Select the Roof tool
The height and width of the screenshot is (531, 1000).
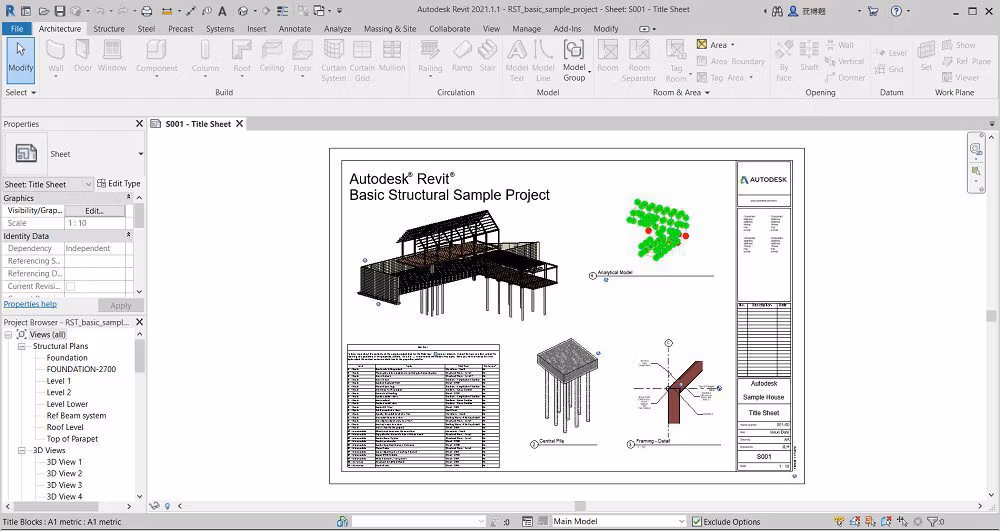(x=242, y=58)
